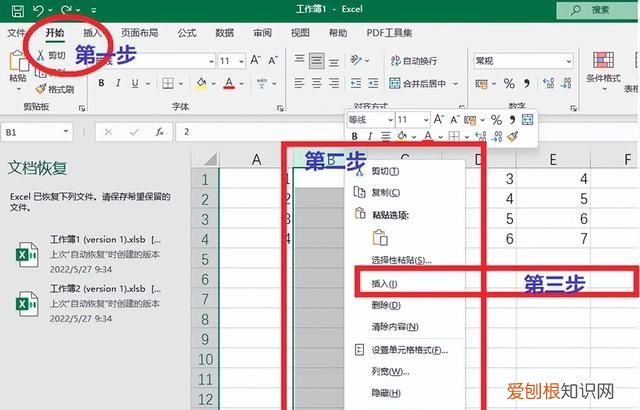This screenshot has height=410, width=640.
Task: Click the ribbon red font color A
Action: coord(229,83)
